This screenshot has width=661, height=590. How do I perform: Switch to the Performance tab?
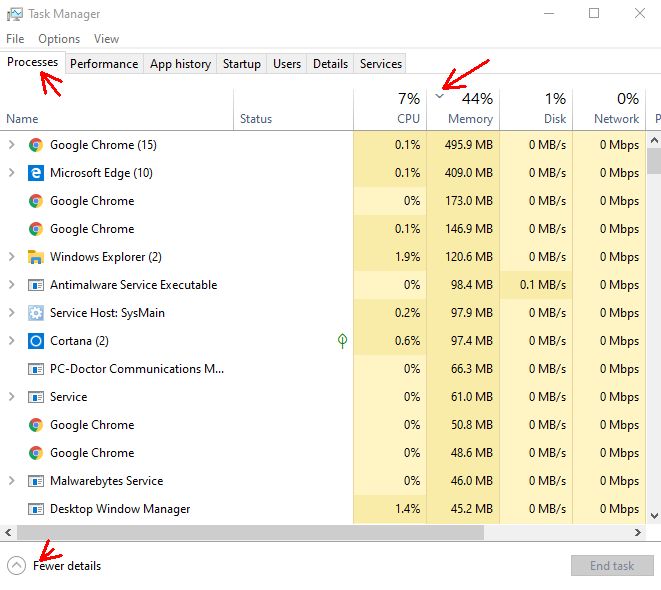104,64
